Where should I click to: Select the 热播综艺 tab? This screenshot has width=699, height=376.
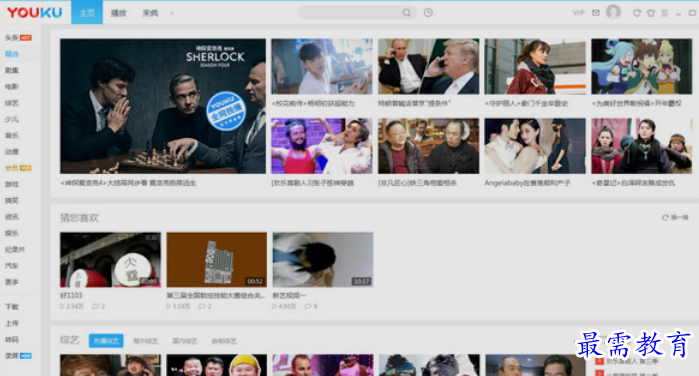[x=106, y=341]
